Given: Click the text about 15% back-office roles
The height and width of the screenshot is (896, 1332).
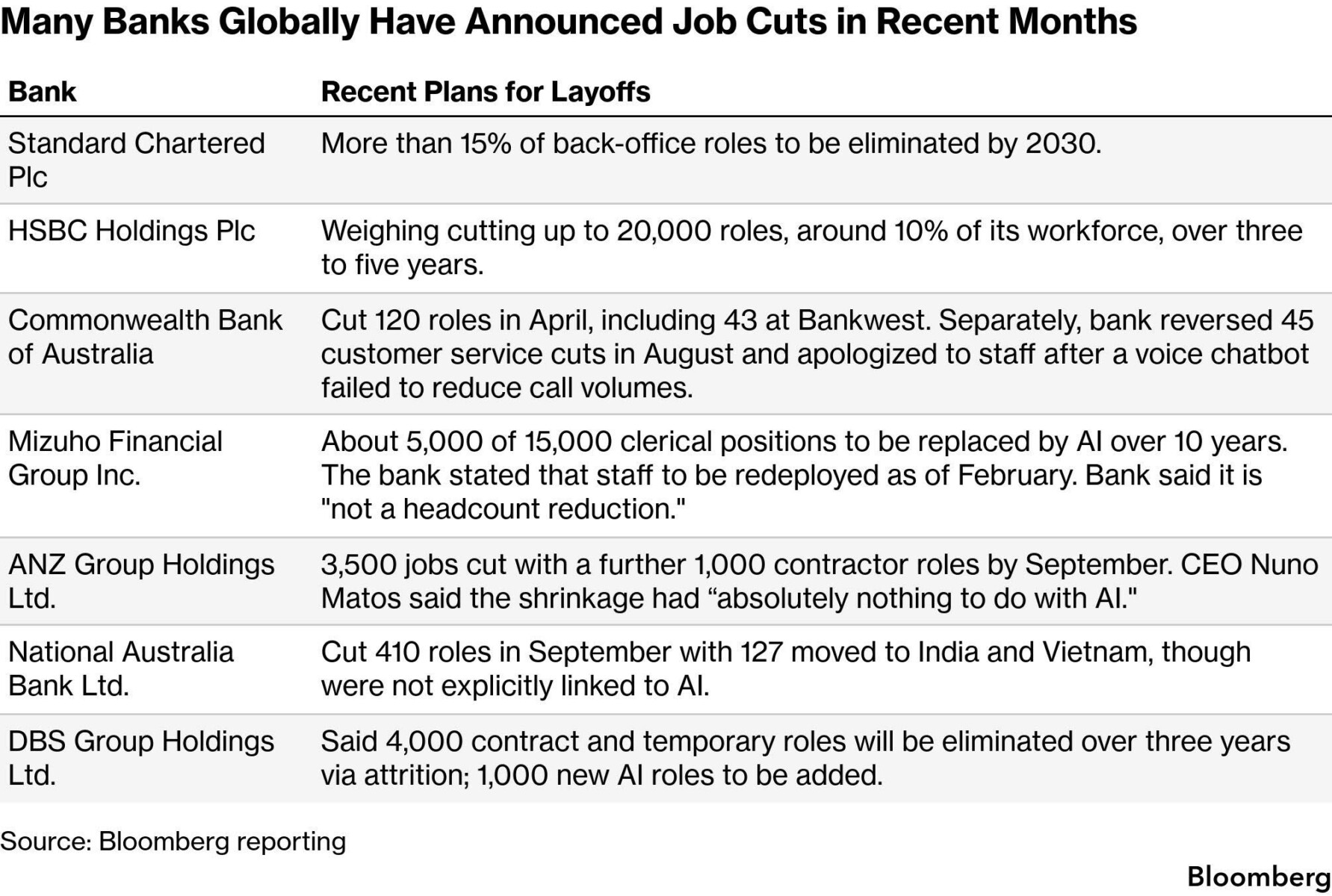Looking at the screenshot, I should click(711, 143).
